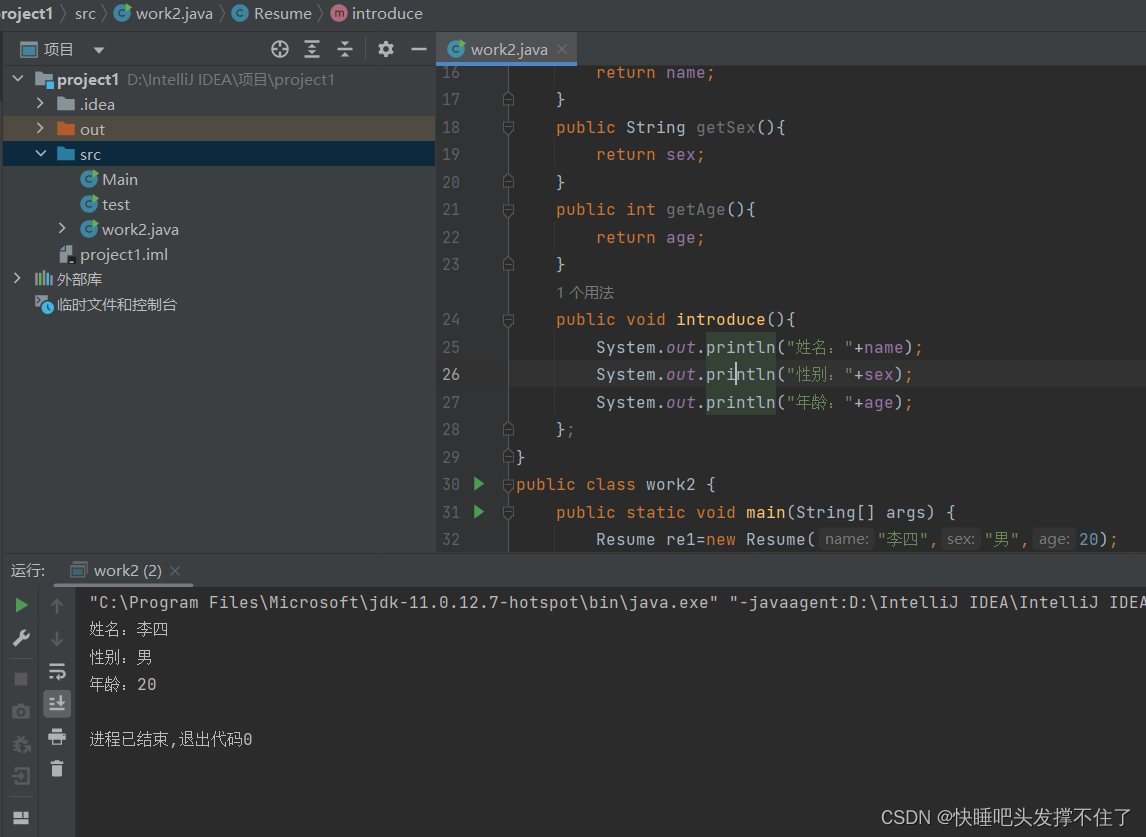Click 进程已结束 exit message in console
Viewport: 1146px width, 837px height.
170,739
